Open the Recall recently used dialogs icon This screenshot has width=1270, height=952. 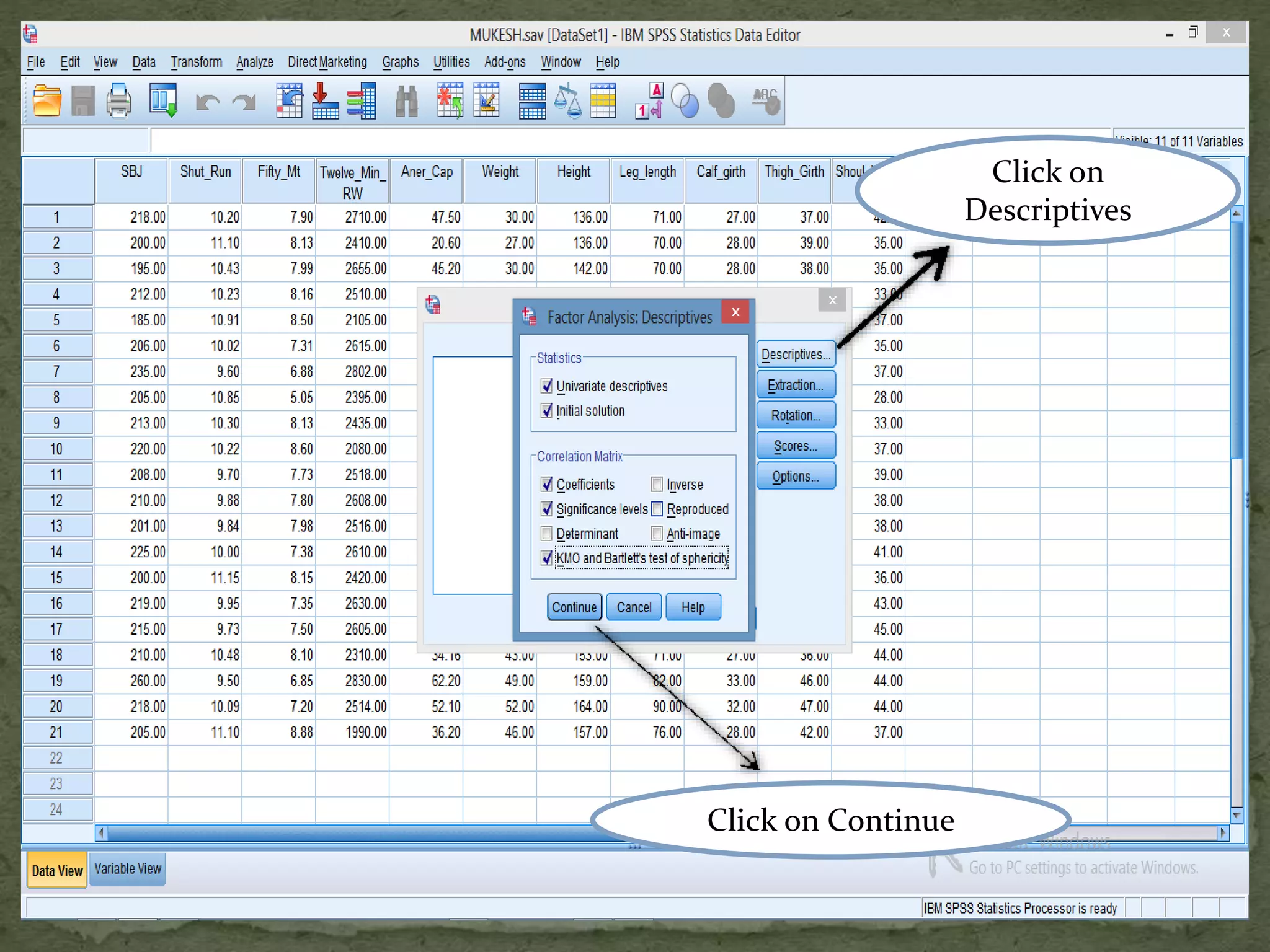[x=163, y=101]
